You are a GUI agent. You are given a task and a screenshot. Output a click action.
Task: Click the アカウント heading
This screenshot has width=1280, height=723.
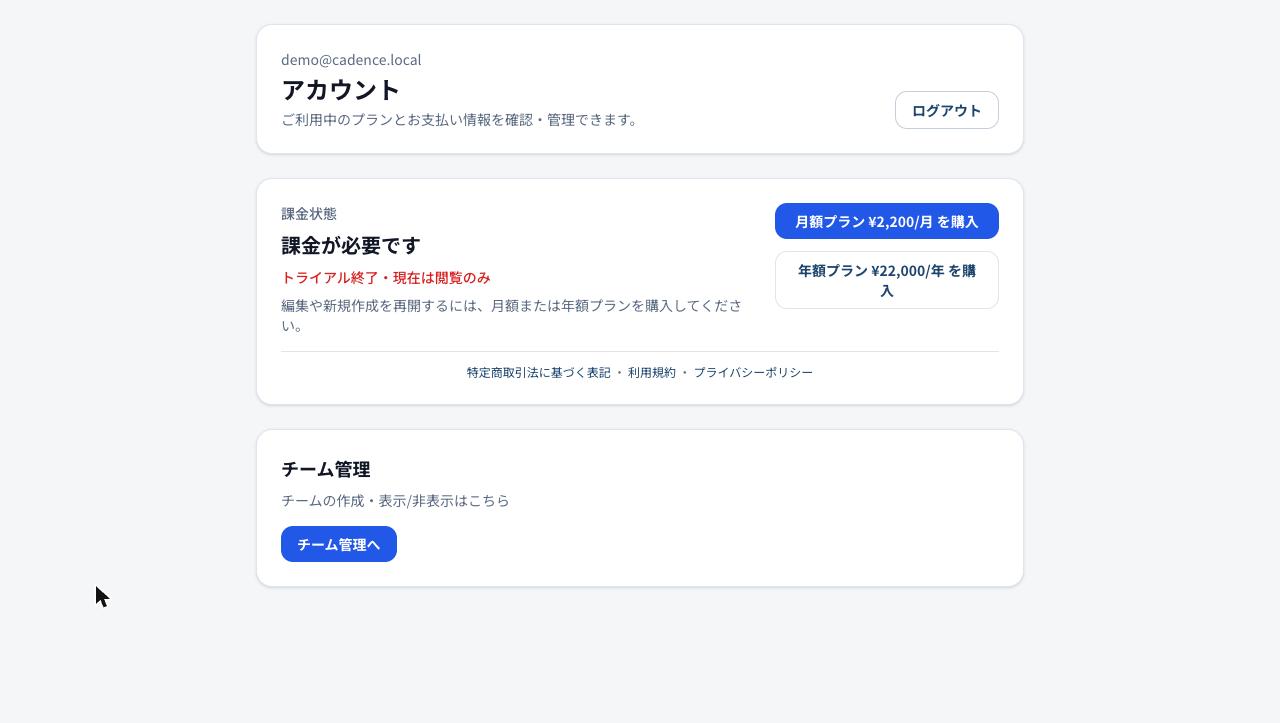[341, 89]
